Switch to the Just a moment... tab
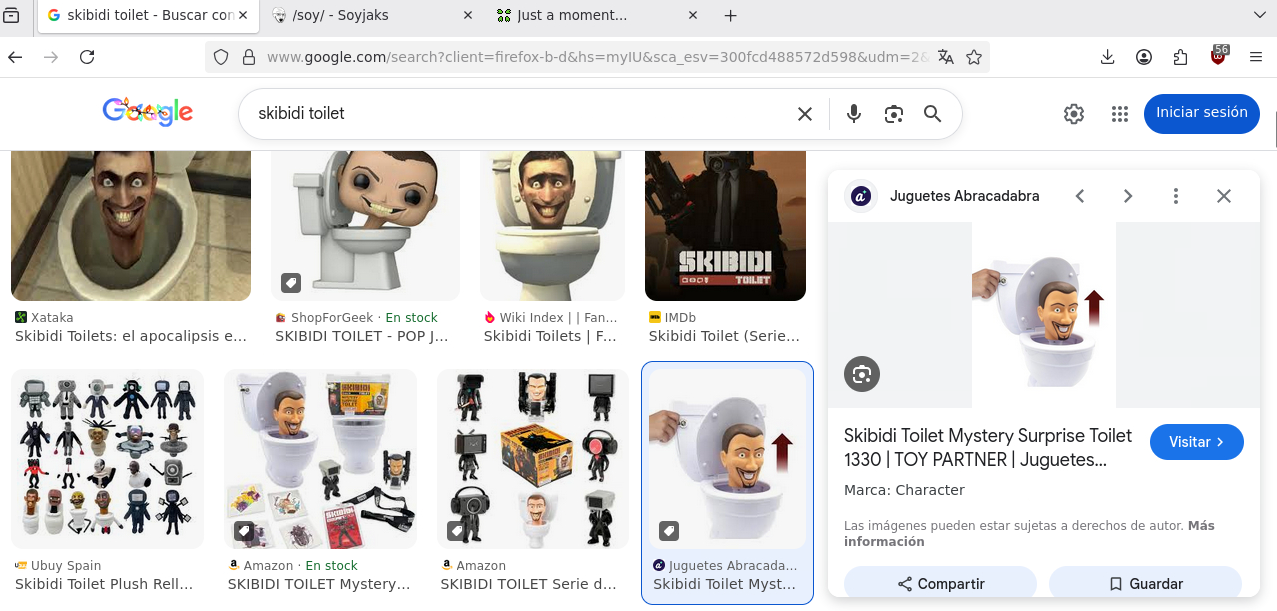The width and height of the screenshot is (1277, 611). point(590,16)
